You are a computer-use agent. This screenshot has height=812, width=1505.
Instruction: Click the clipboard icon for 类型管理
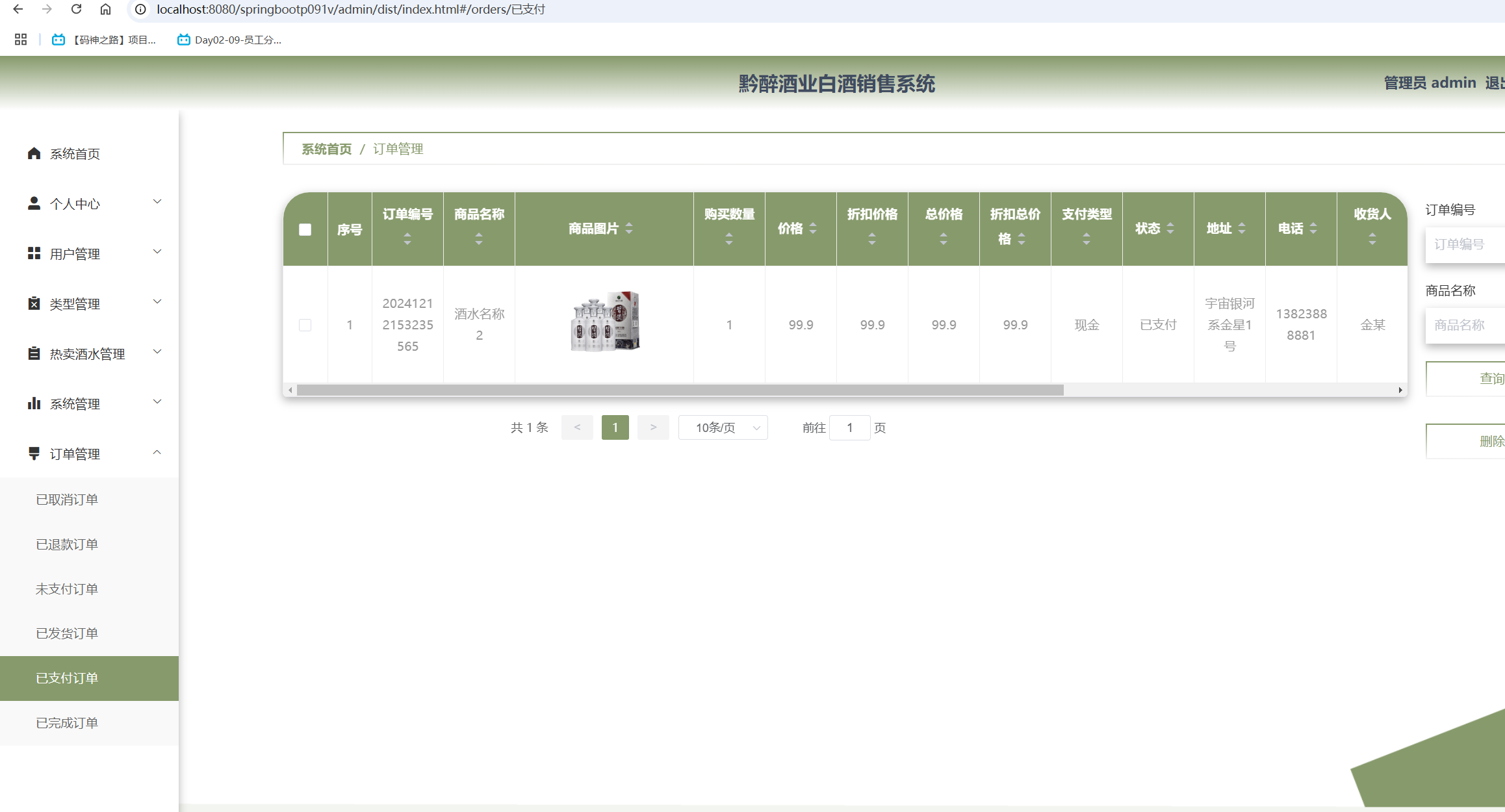(x=34, y=303)
